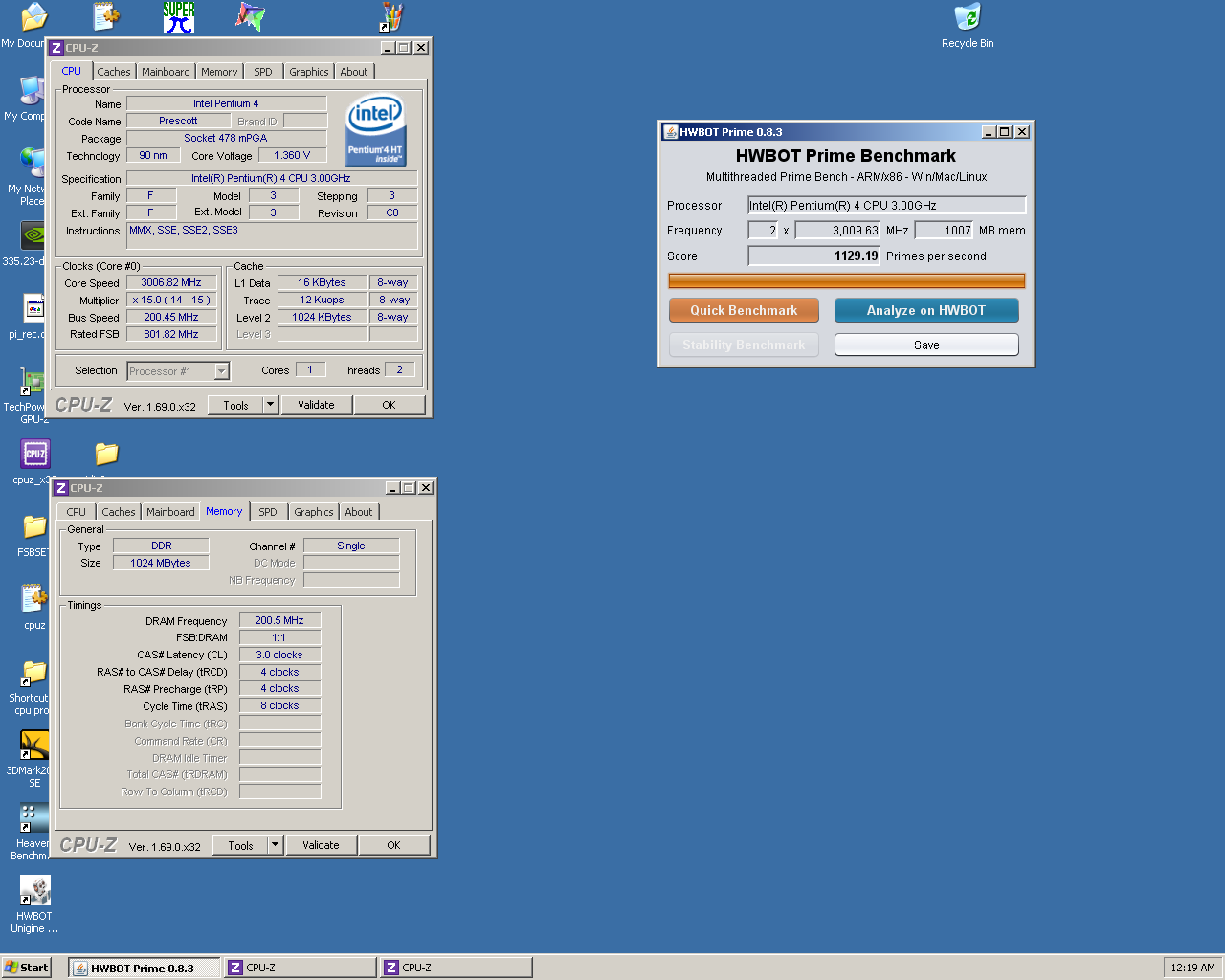Click the Intel Pentium 4 HT logo
Image resolution: width=1225 pixels, height=980 pixels.
point(375,130)
